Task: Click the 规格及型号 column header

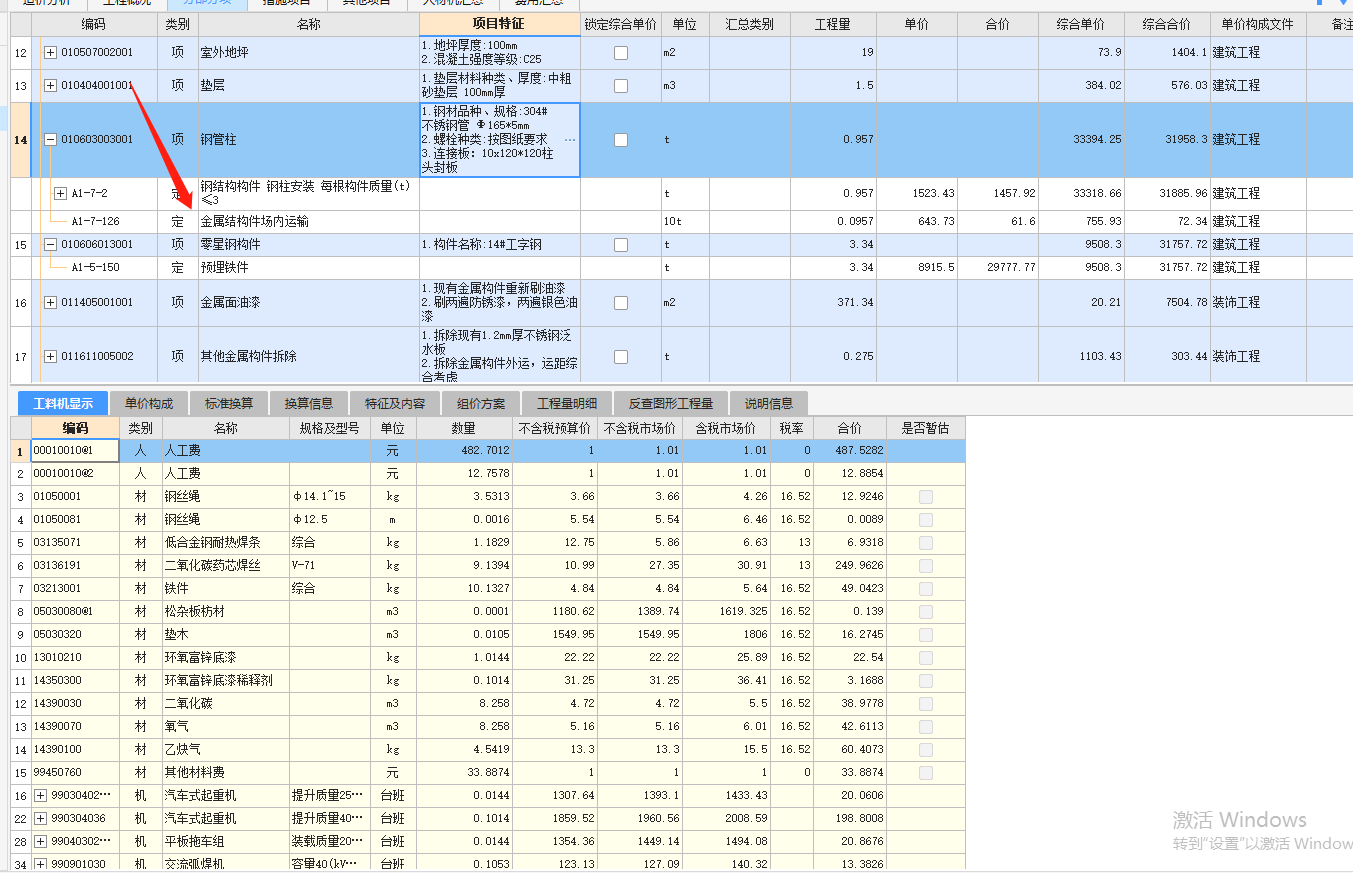Action: 329,428
